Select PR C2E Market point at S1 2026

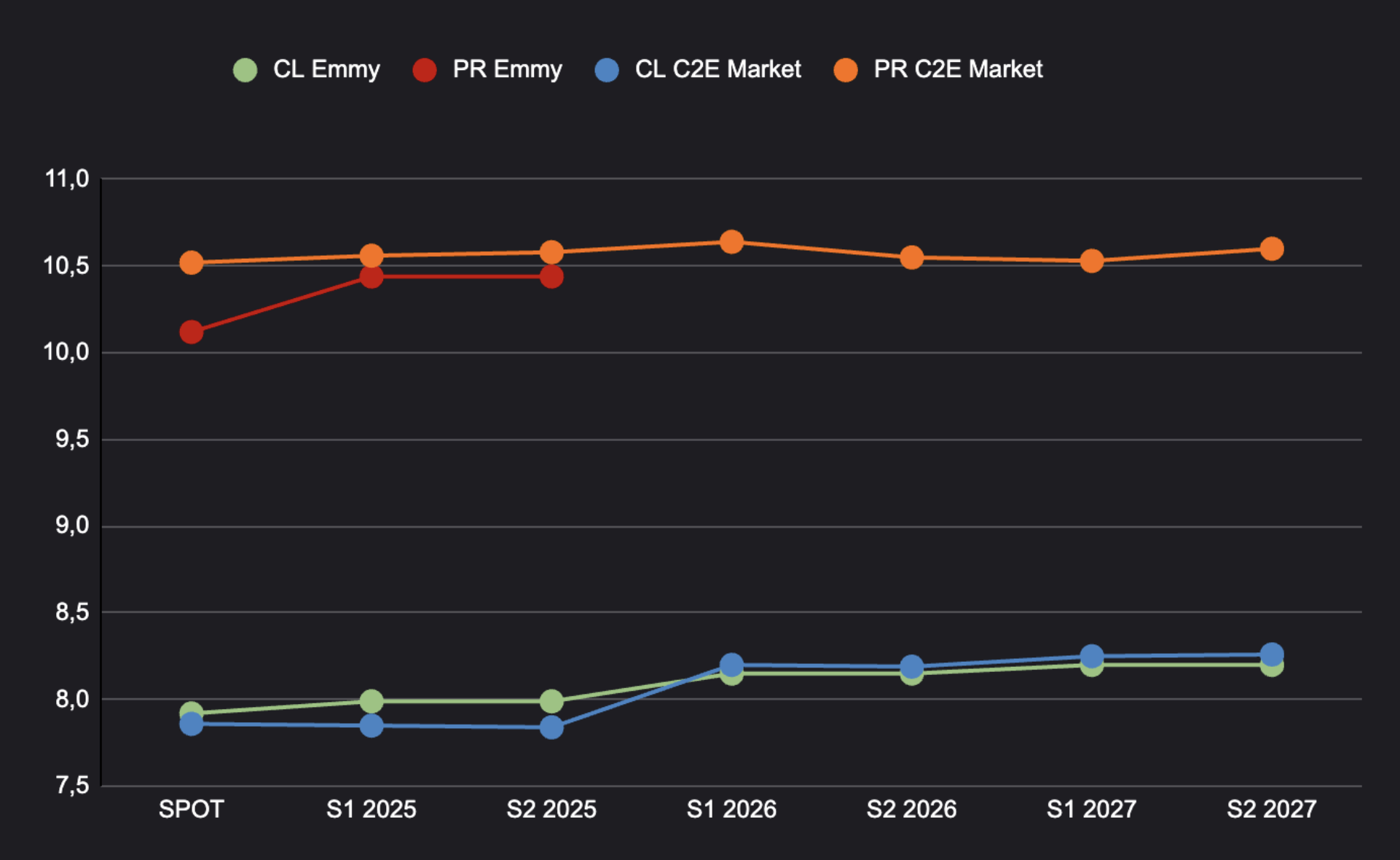(x=731, y=242)
